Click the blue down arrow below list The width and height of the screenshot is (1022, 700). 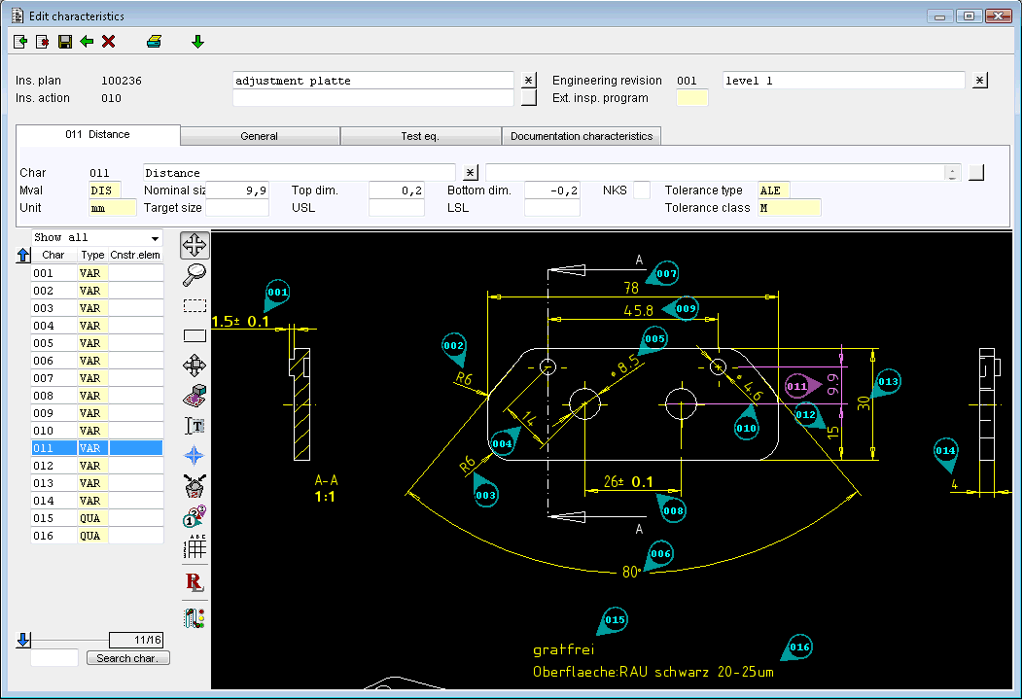click(x=23, y=640)
